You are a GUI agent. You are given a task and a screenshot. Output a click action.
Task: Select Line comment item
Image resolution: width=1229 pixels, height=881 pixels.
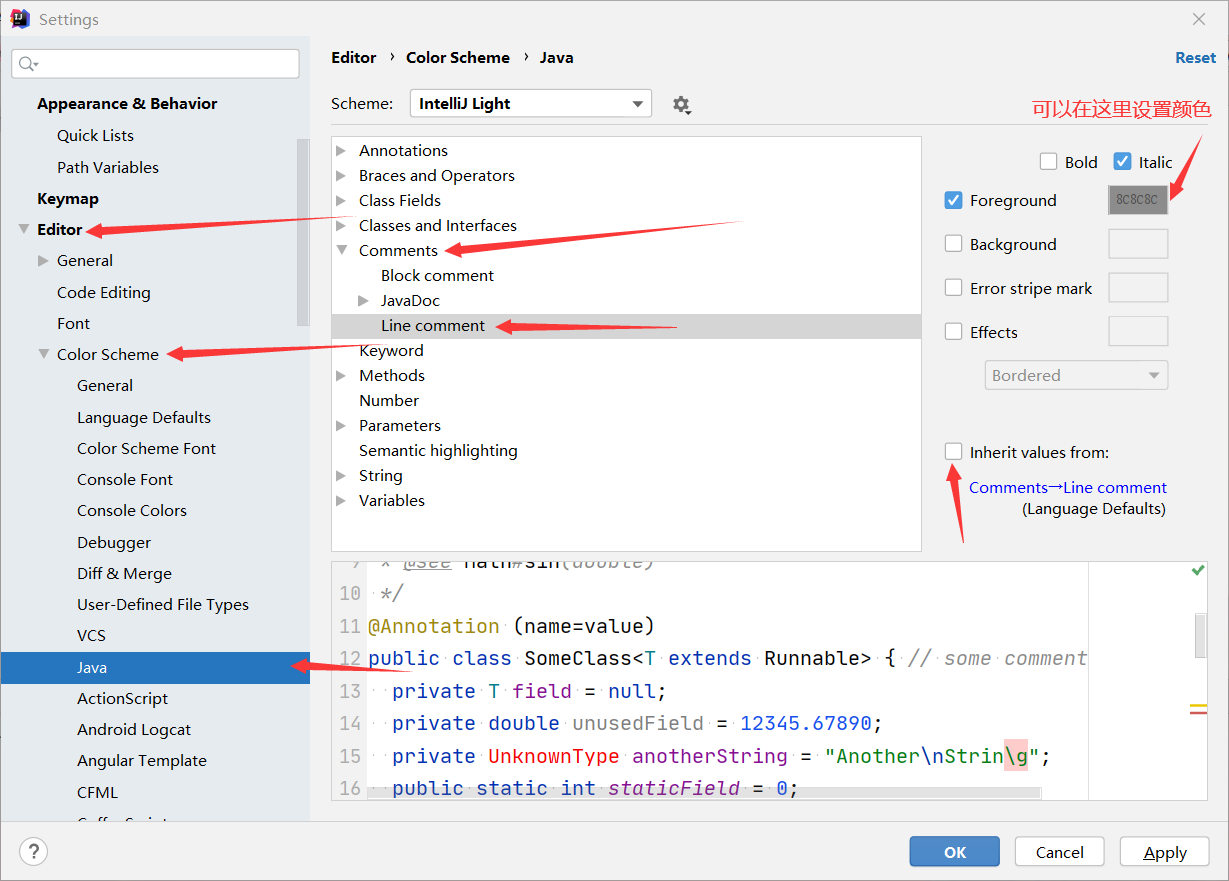coord(433,325)
